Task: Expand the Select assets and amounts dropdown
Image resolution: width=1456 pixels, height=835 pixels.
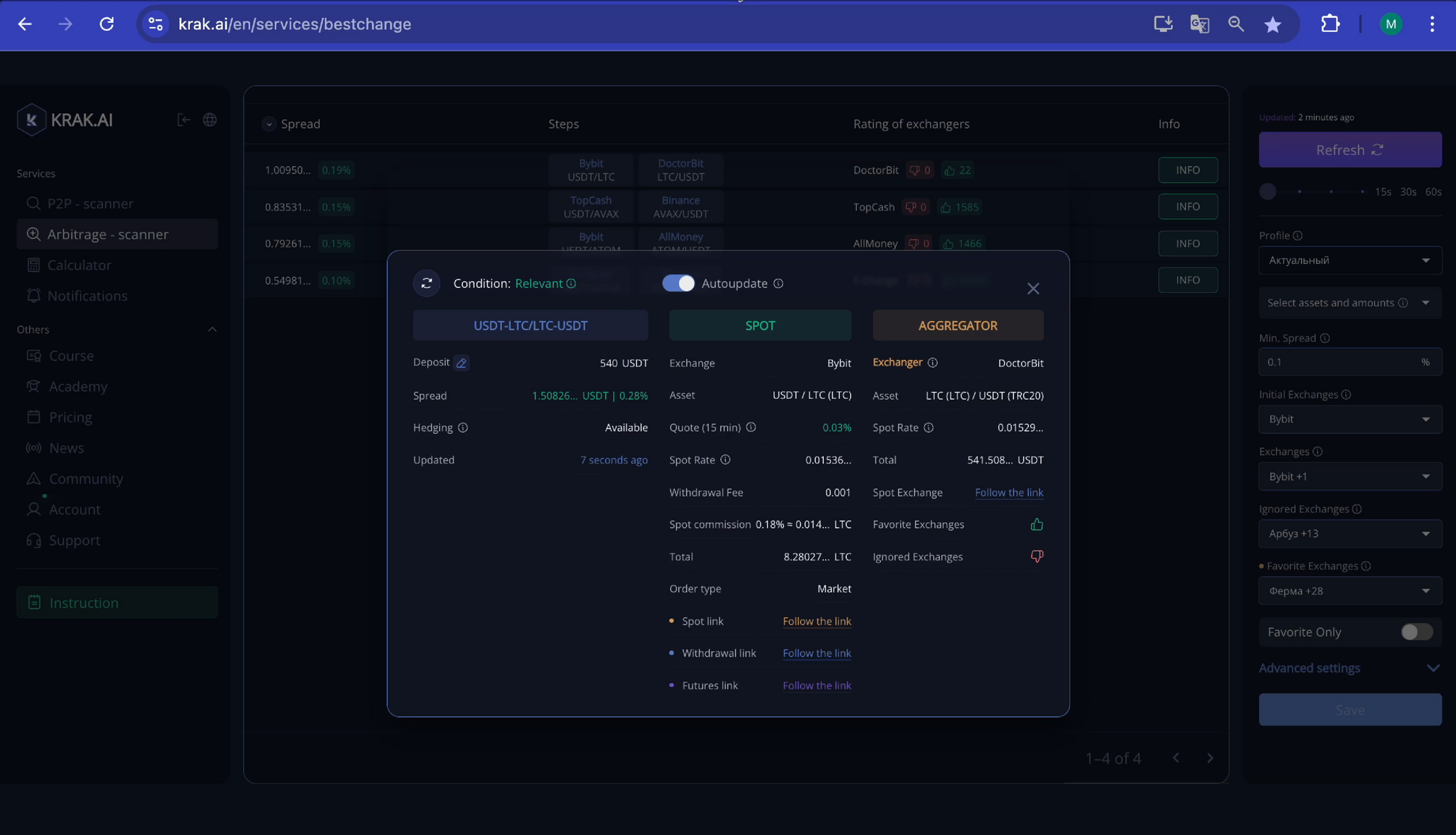Action: (1349, 302)
